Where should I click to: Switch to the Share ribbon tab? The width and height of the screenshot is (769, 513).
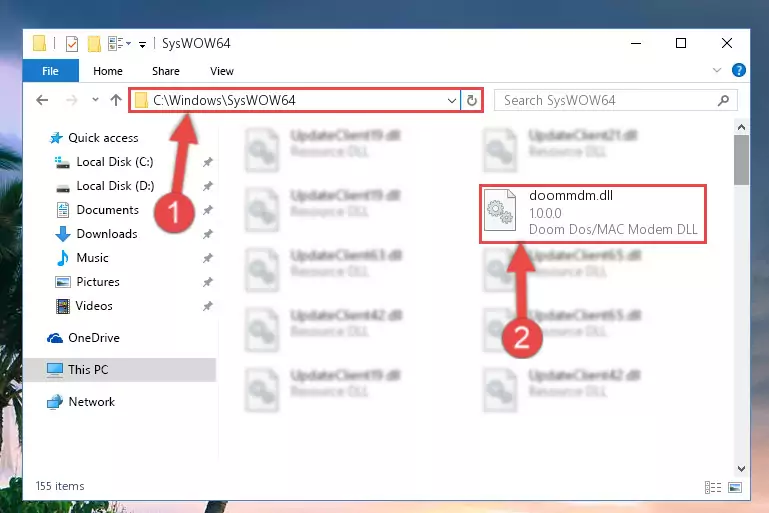(166, 71)
